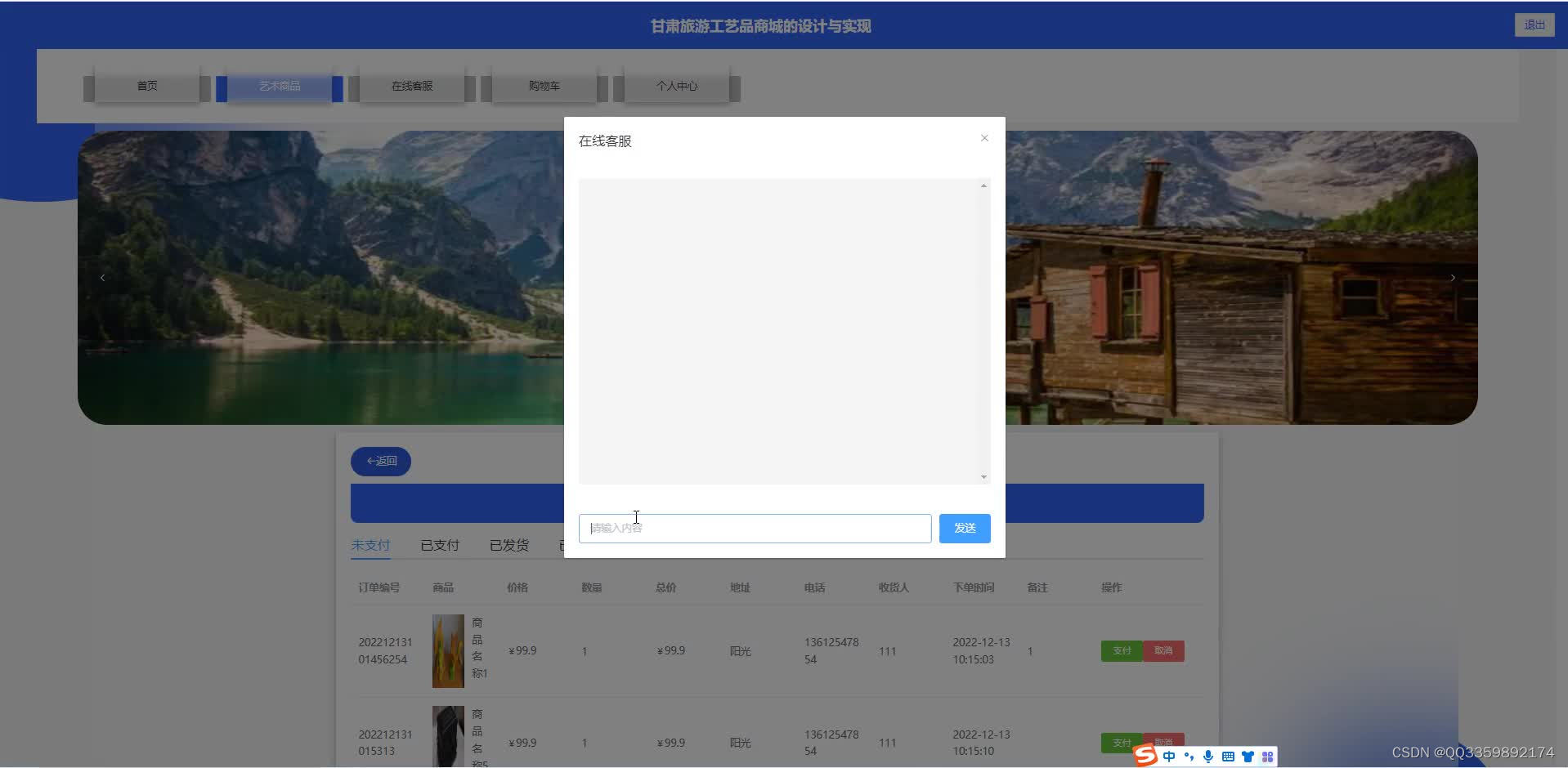This screenshot has height=768, width=1568.
Task: Click the 价格 column header
Action: (517, 587)
